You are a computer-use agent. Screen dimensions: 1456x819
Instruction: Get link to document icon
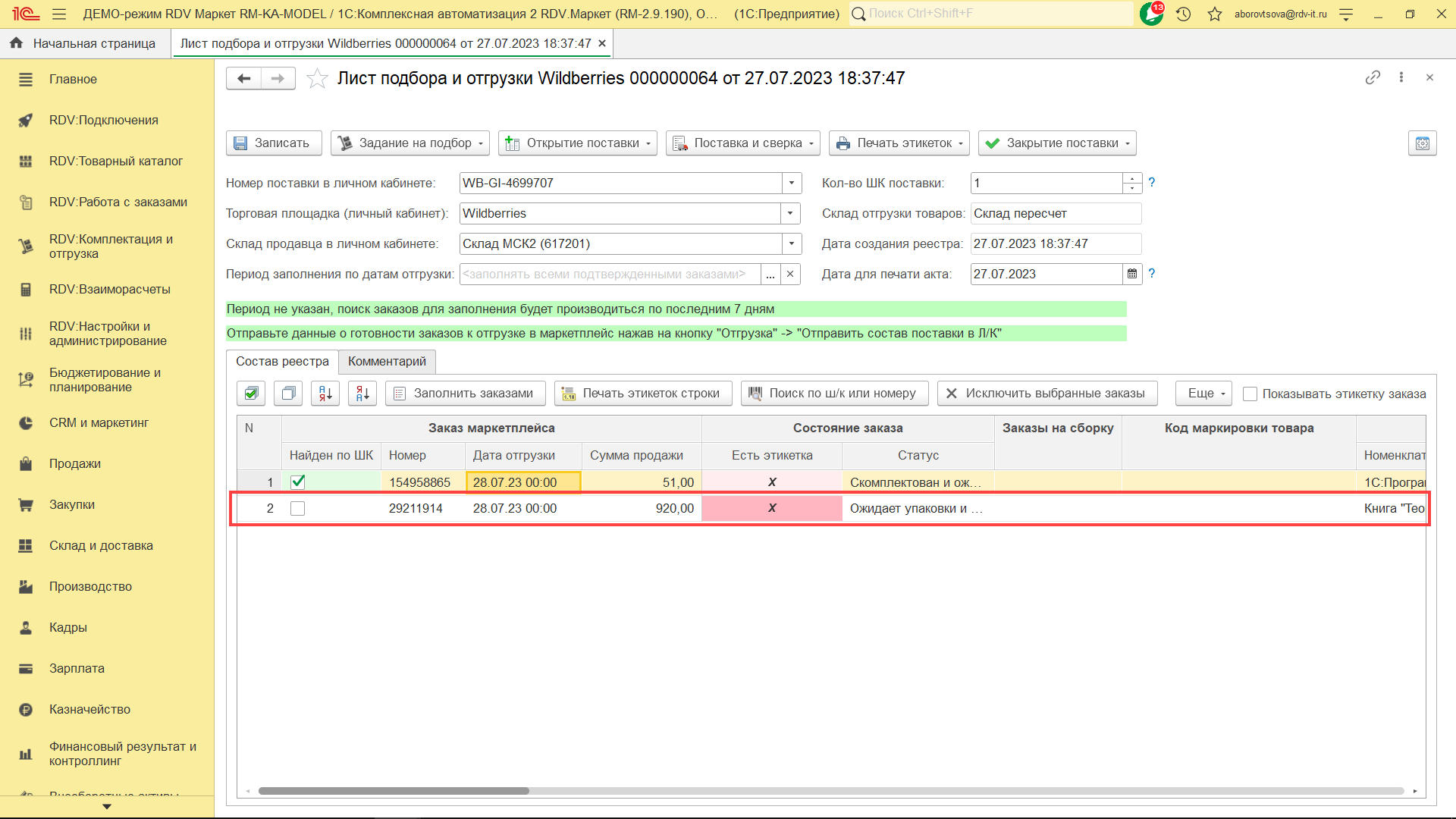(x=1373, y=77)
